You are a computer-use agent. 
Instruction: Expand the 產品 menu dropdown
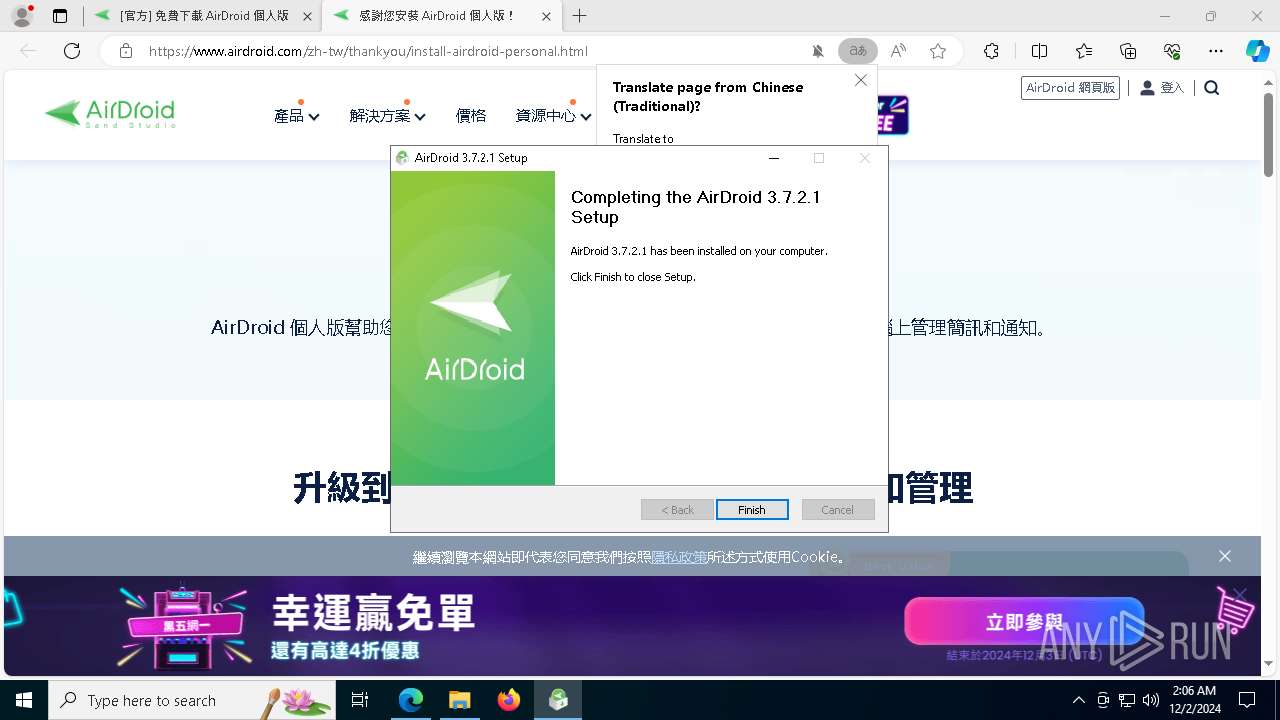tap(297, 116)
